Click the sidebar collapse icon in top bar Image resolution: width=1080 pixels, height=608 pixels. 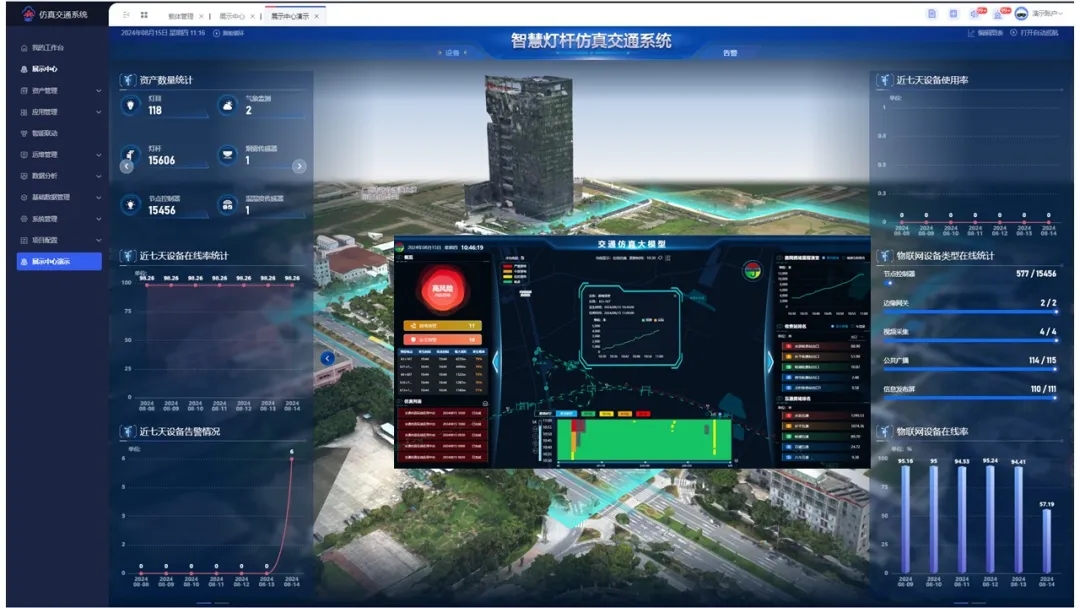coord(126,15)
